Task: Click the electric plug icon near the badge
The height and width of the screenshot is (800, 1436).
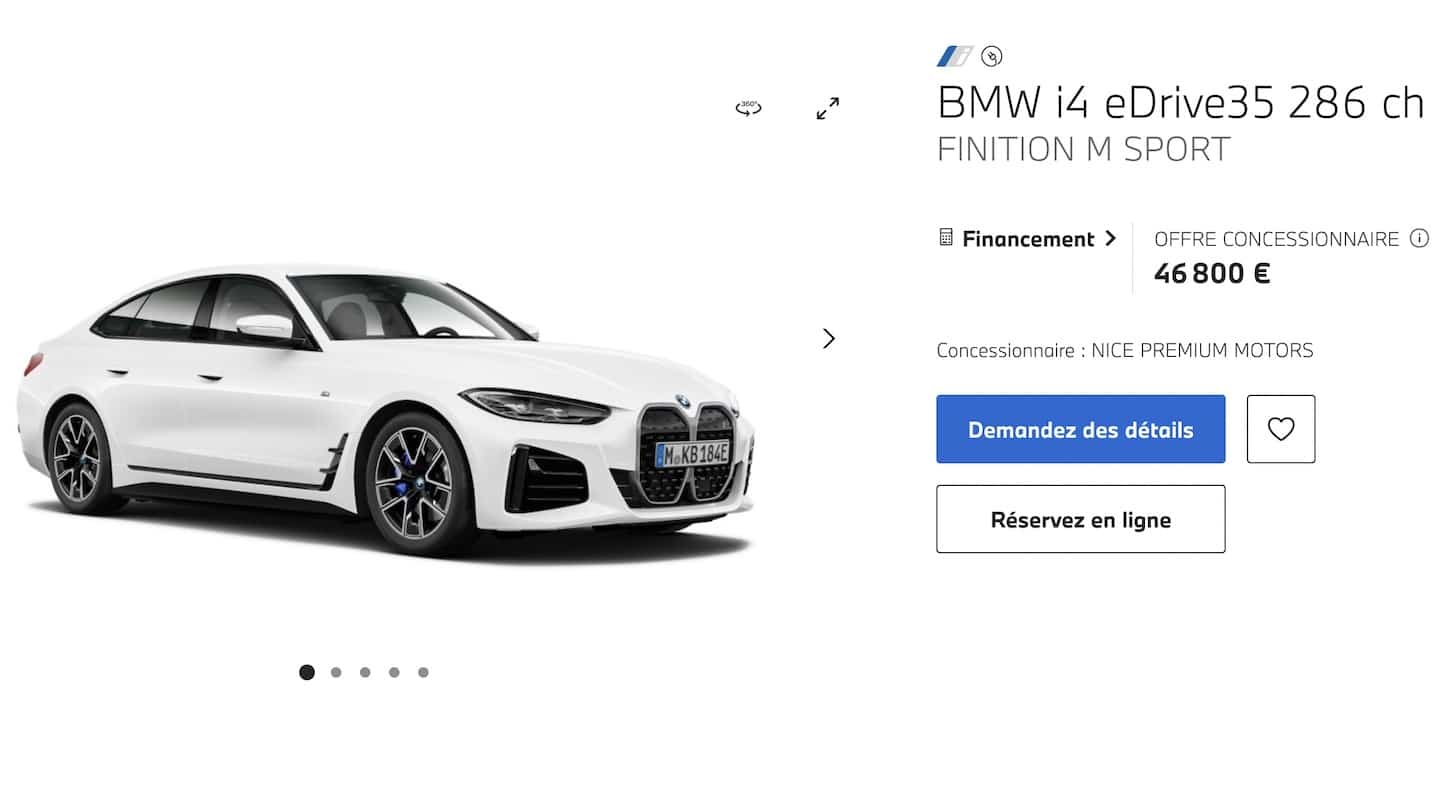Action: pyautogui.click(x=991, y=56)
